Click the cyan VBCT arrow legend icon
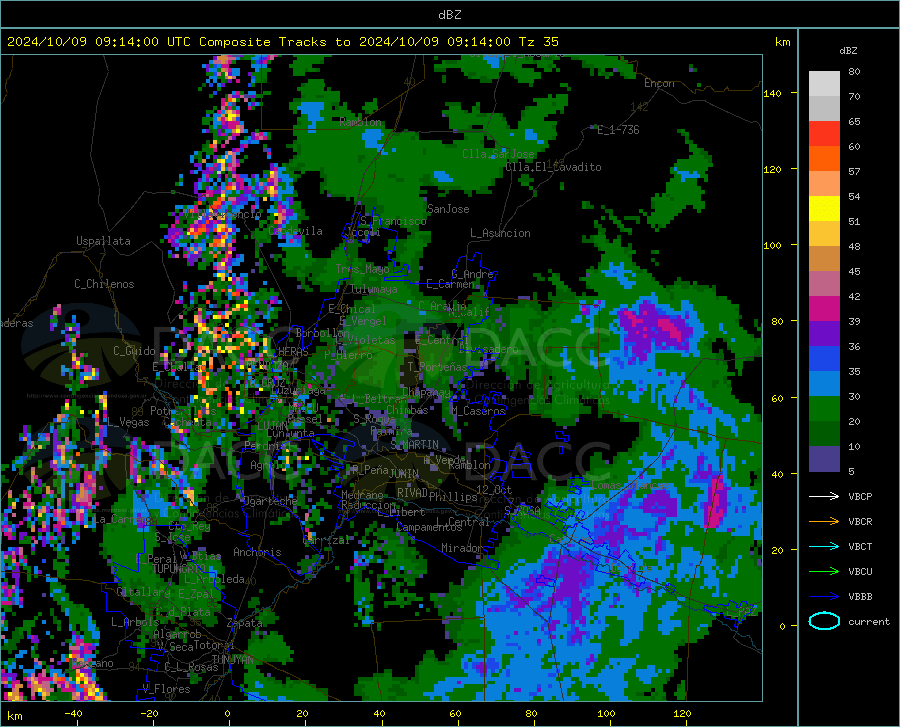The image size is (900, 727). [824, 546]
